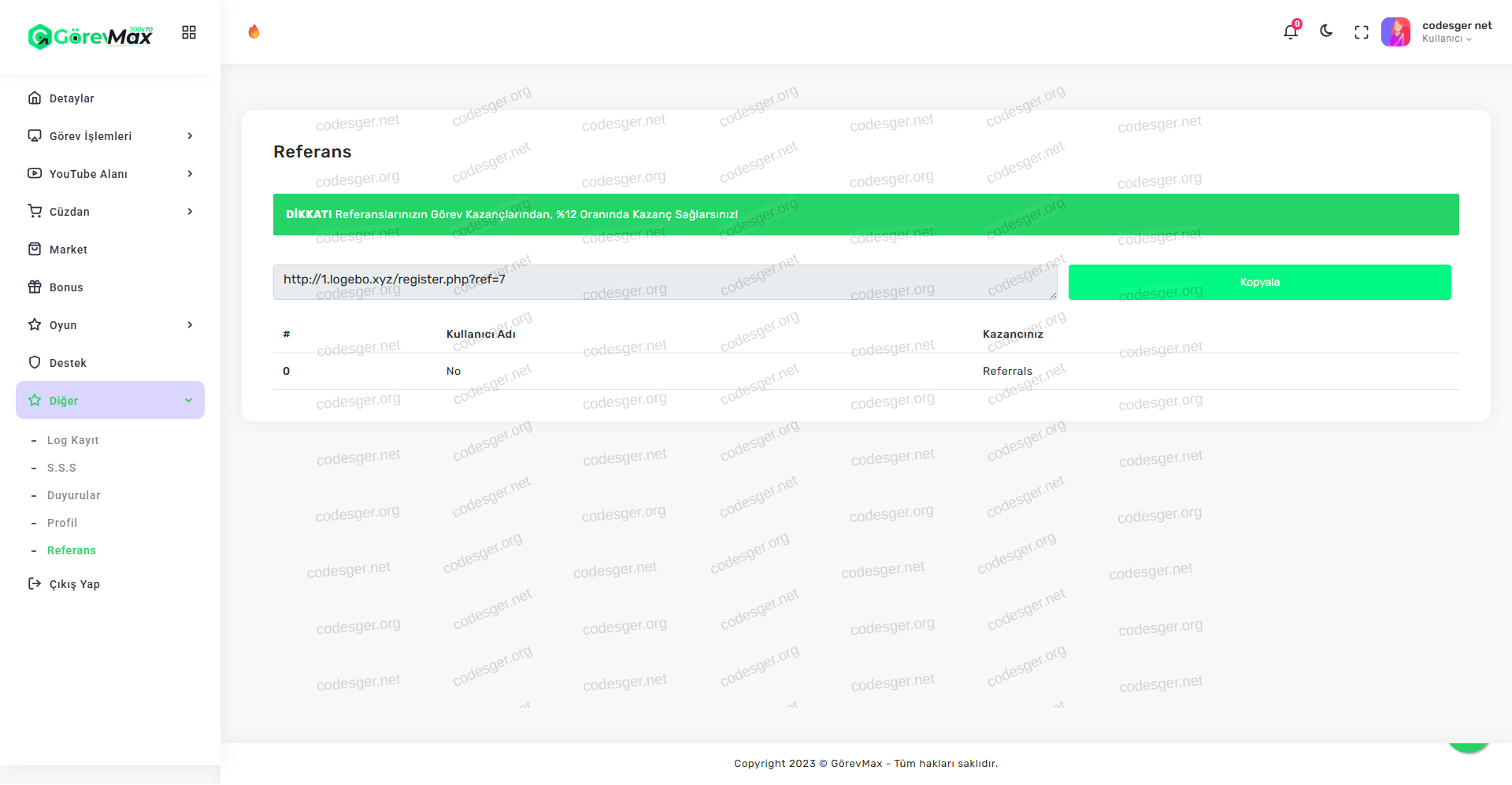The image size is (1512, 785).
Task: Click the flame icon in top bar
Action: pyautogui.click(x=254, y=31)
